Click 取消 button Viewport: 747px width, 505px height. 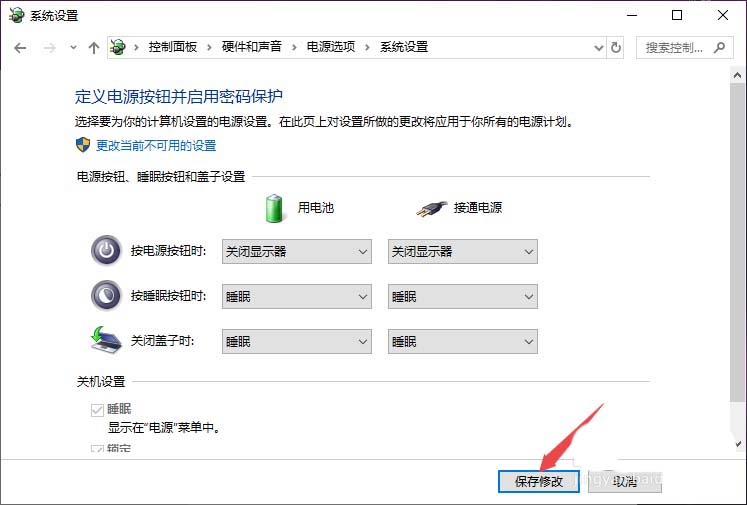tap(625, 481)
